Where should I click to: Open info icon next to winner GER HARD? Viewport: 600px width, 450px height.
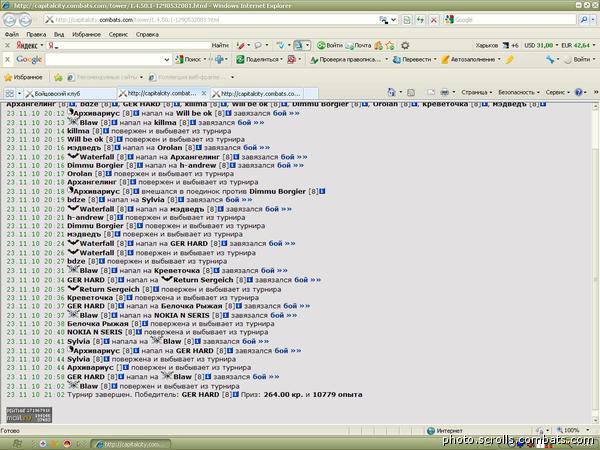coord(236,395)
